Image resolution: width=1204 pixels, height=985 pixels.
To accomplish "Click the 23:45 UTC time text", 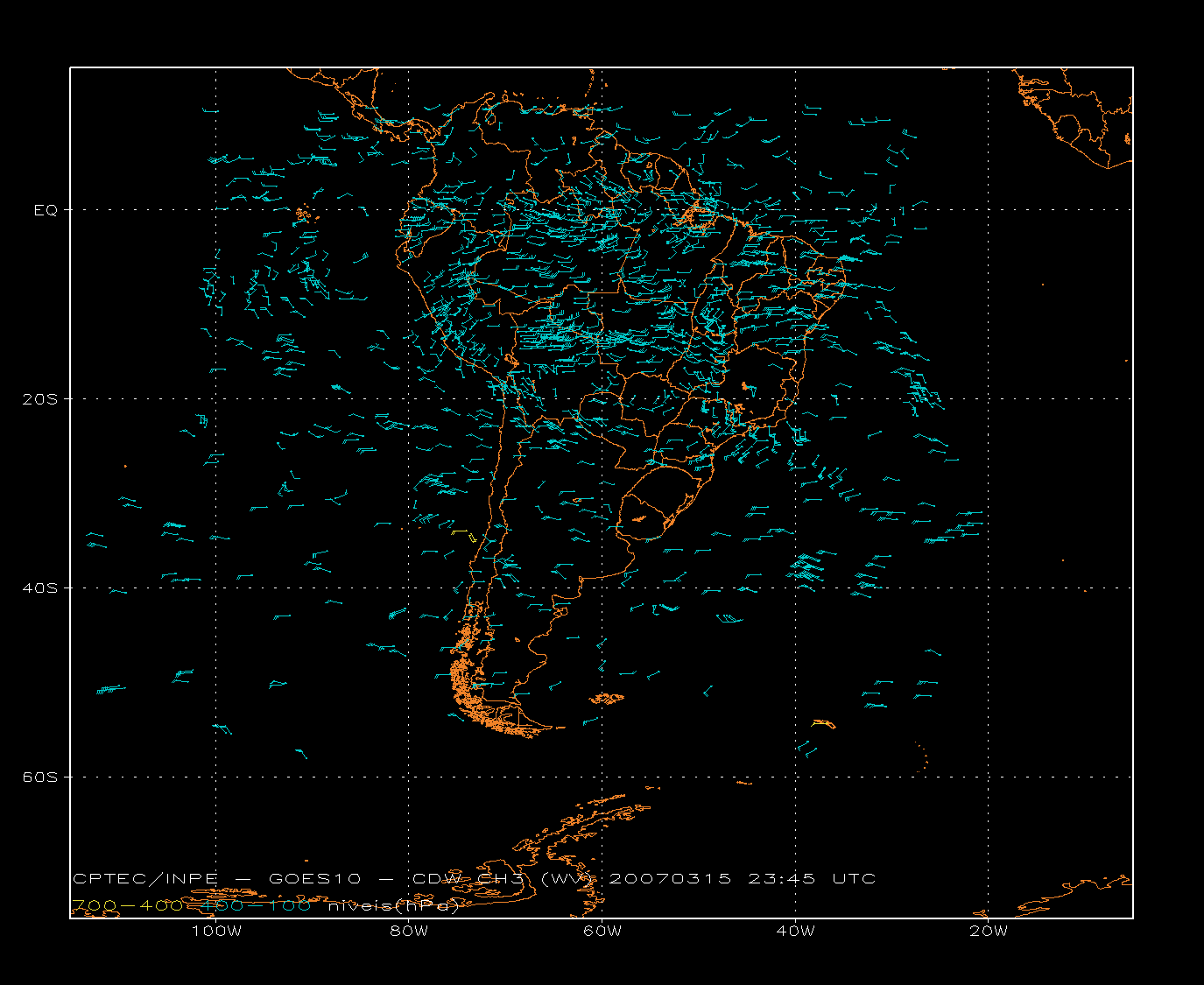I will [812, 878].
